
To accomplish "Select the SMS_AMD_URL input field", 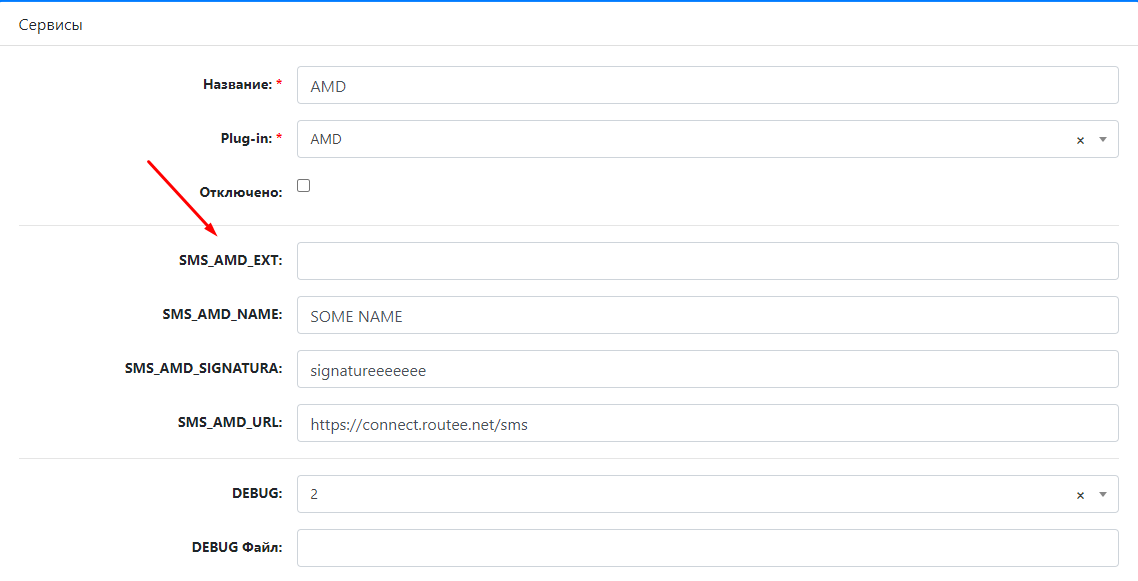I will click(x=708, y=423).
